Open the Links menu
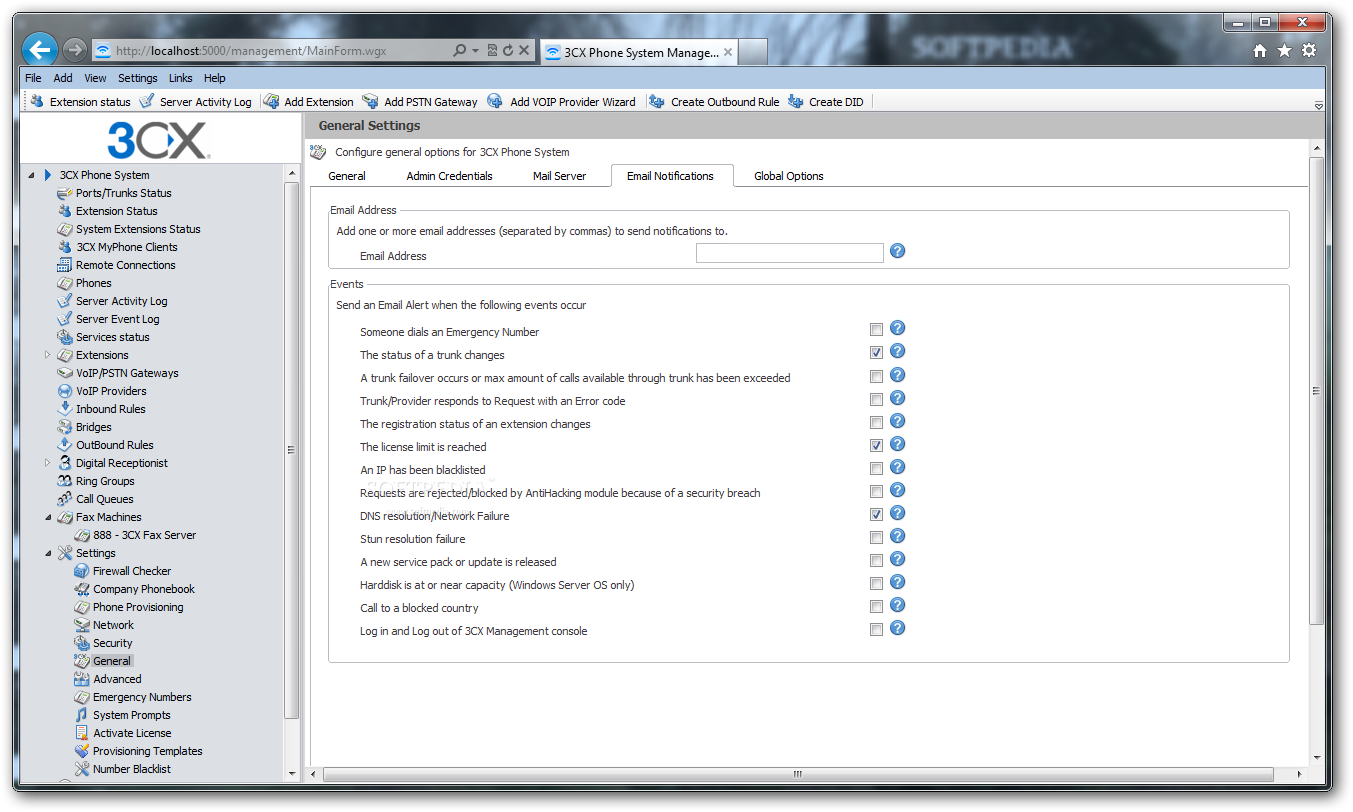1353x812 pixels. [x=181, y=78]
